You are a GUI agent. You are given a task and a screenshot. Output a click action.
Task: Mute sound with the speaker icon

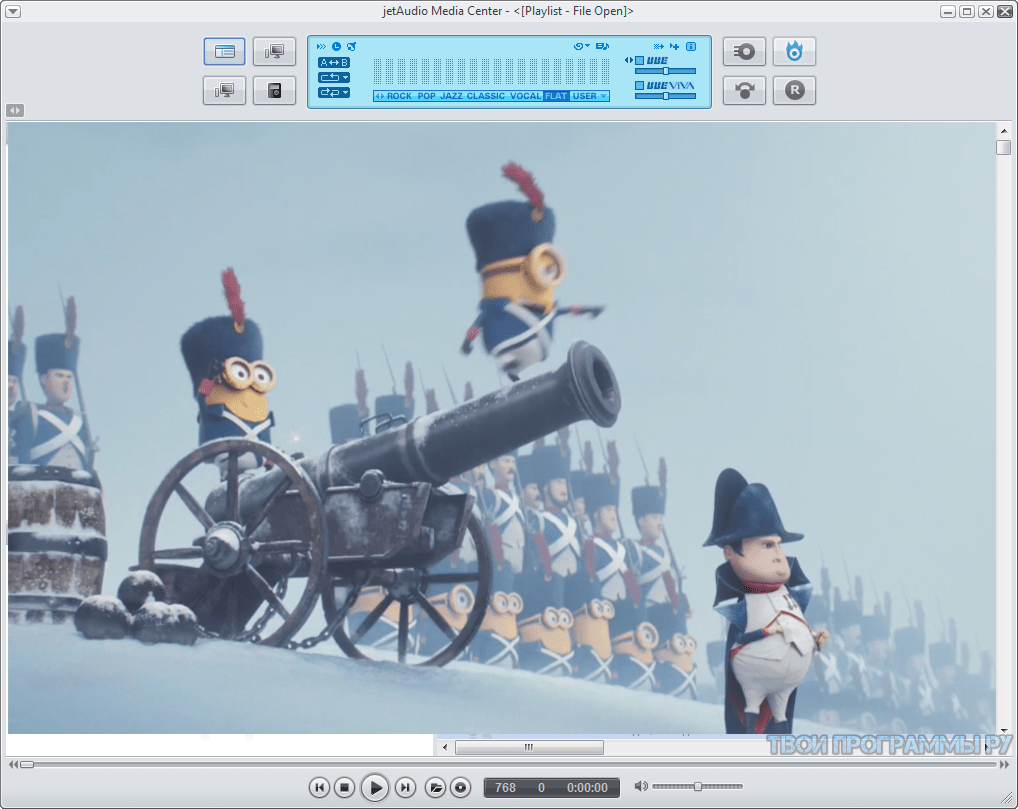coord(641,786)
